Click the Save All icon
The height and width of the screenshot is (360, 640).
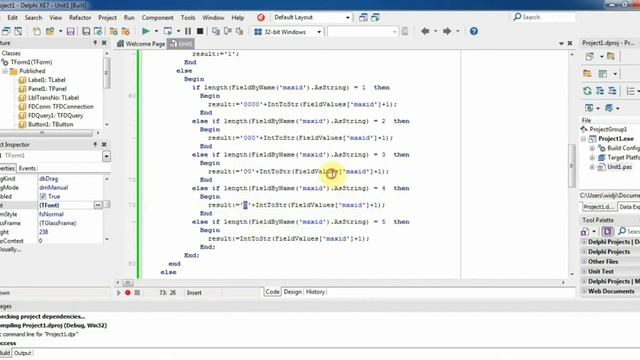(86, 31)
